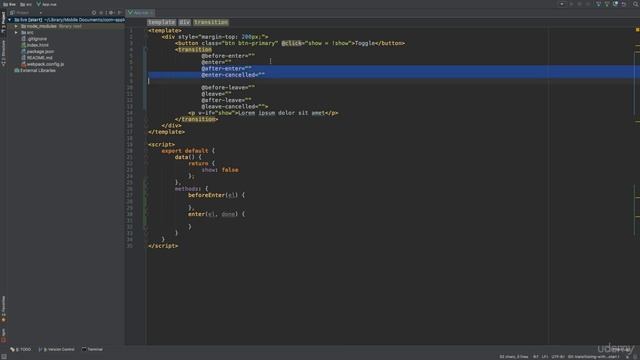The width and height of the screenshot is (640, 360).
Task: Expand the node_modules folder
Action: pyautogui.click(x=16, y=26)
